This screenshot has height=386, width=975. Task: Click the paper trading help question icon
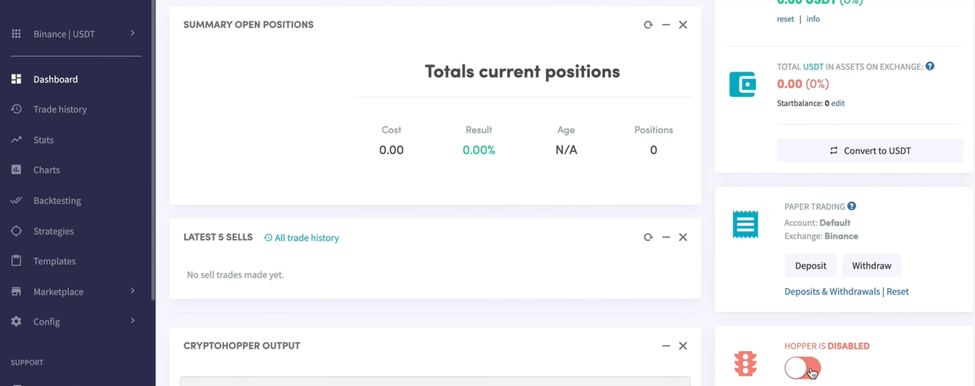852,206
